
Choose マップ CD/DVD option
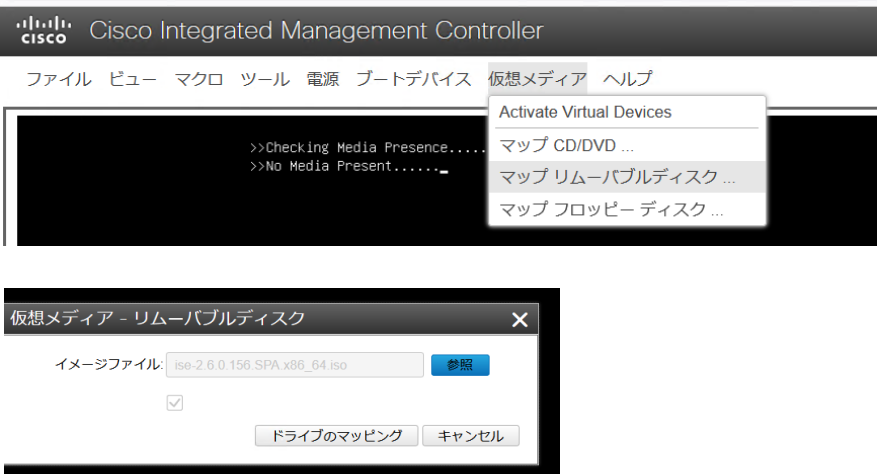pos(566,145)
